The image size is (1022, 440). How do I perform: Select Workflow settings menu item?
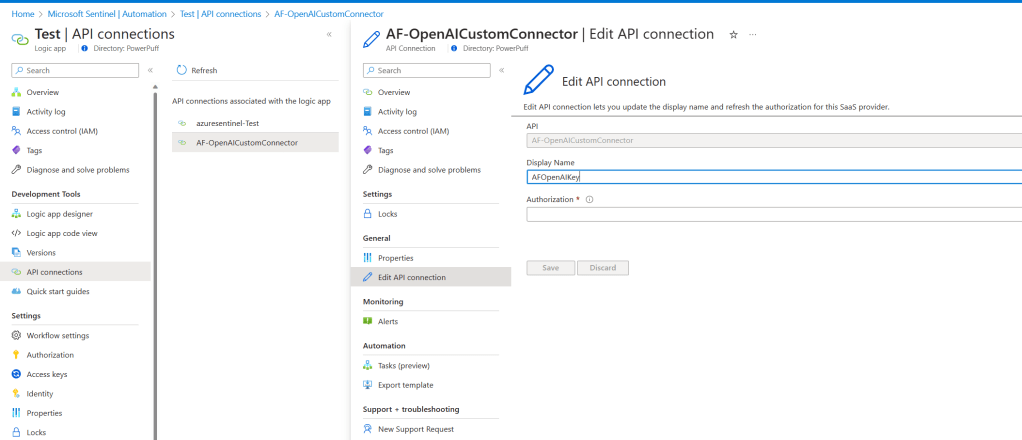click(x=57, y=335)
